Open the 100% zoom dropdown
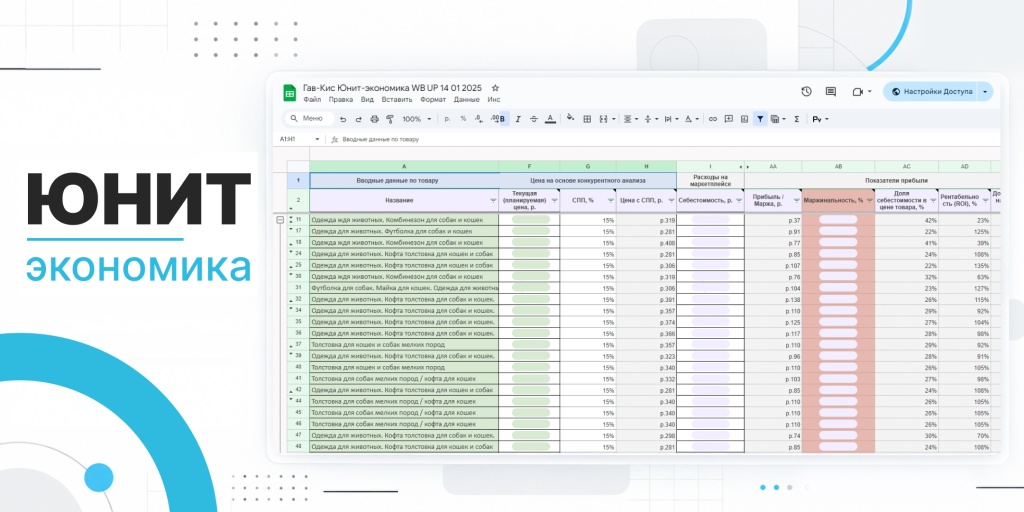 point(417,119)
